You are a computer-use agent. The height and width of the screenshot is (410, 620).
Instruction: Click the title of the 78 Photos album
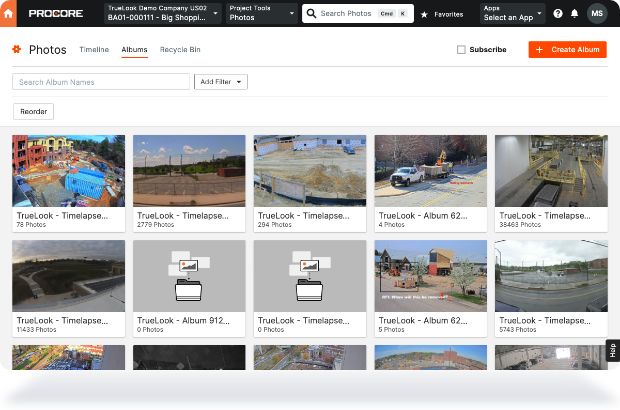click(62, 215)
